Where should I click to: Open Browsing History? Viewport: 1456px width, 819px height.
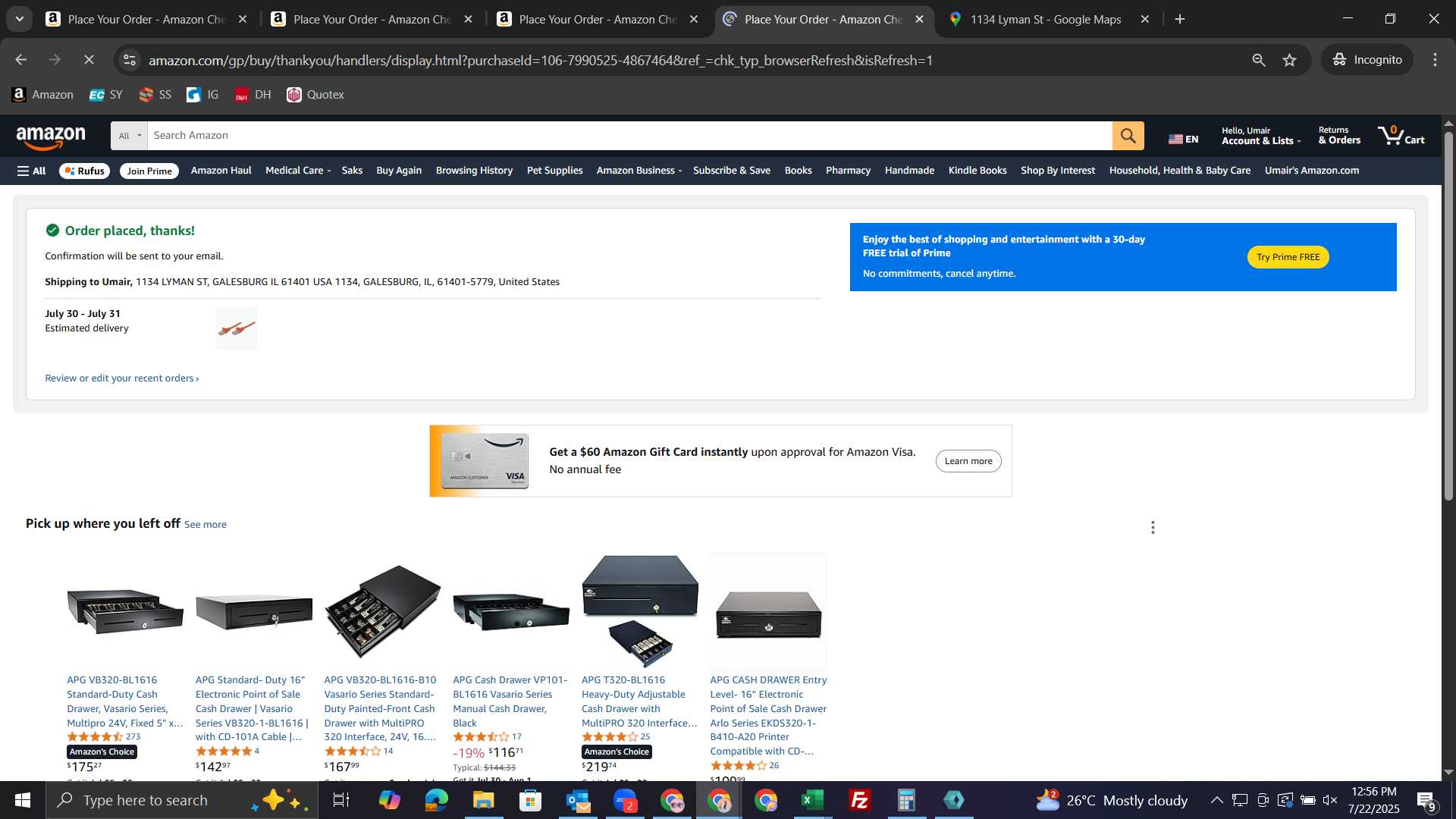point(474,171)
